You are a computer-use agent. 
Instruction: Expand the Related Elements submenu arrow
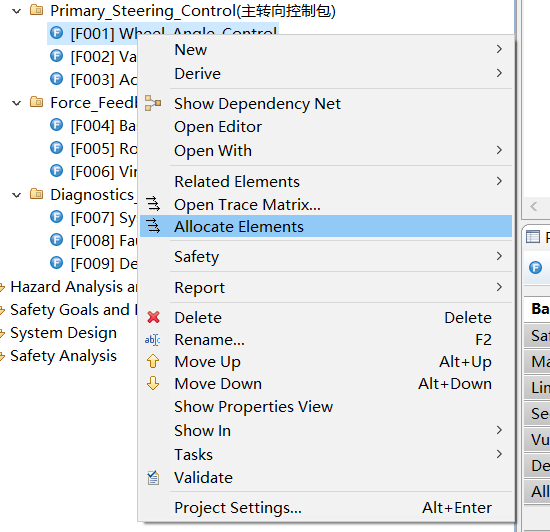point(499,181)
